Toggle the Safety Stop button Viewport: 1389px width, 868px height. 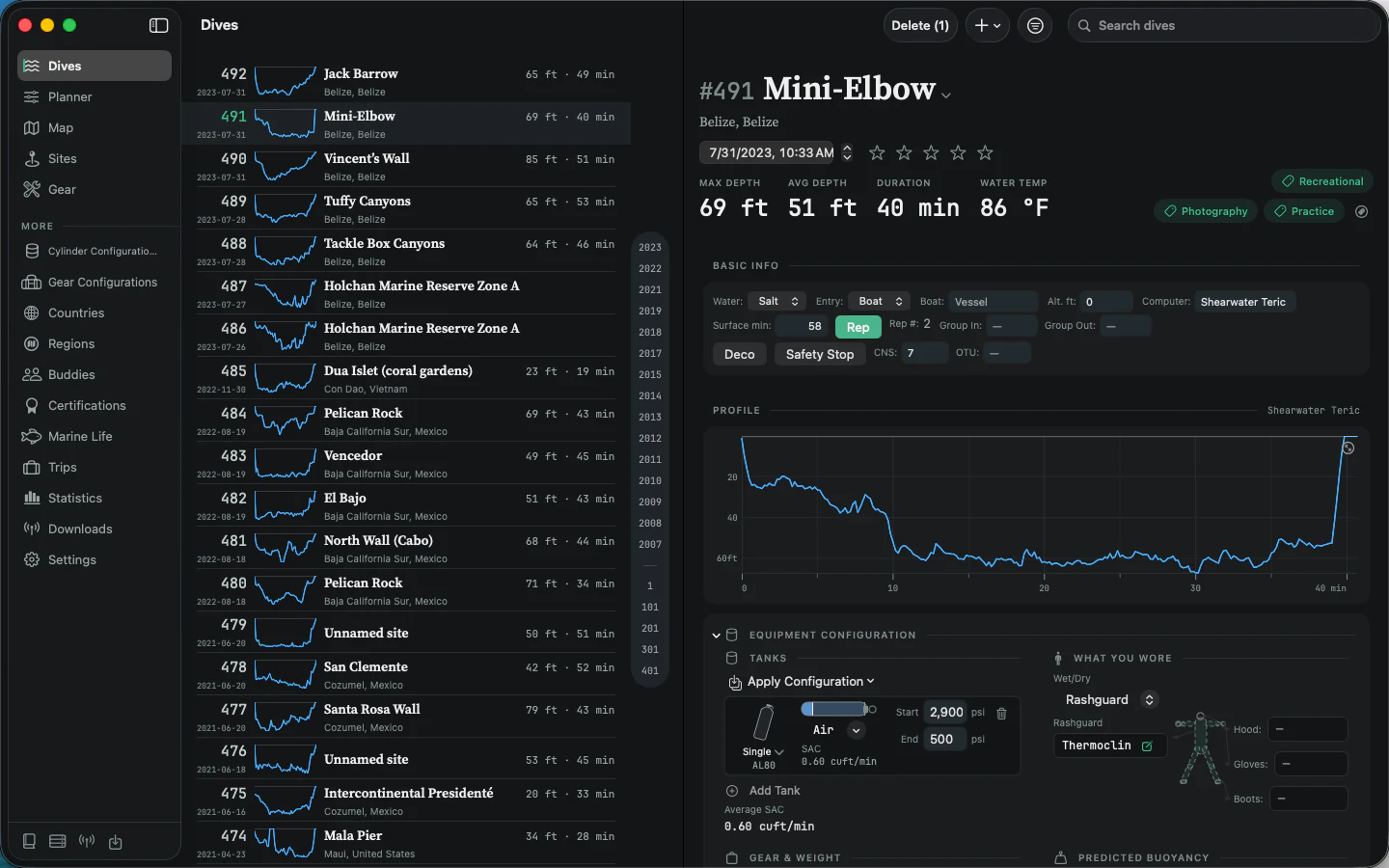(820, 354)
